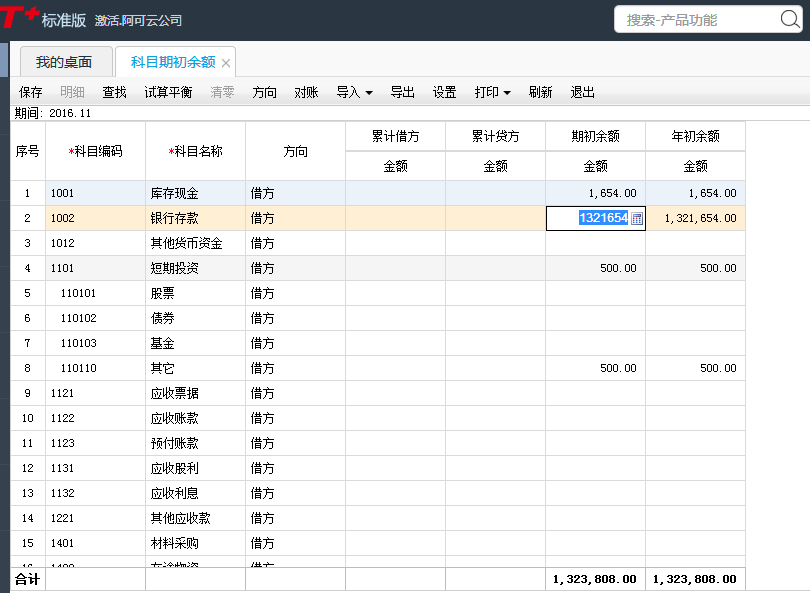Open 设置 from toolbar
Viewport: 810px width, 593px height.
(444, 92)
